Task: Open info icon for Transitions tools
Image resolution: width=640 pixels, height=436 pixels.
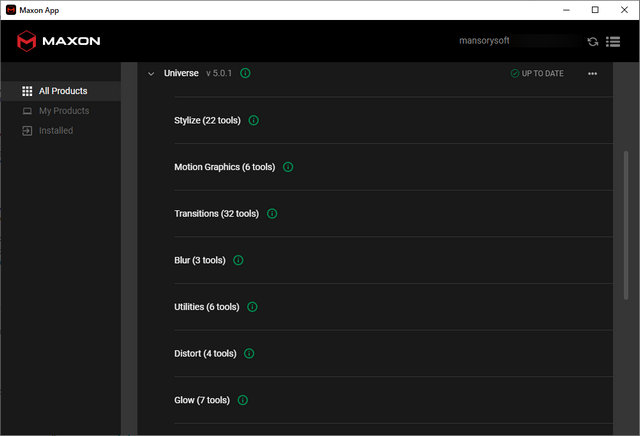Action: coord(272,214)
